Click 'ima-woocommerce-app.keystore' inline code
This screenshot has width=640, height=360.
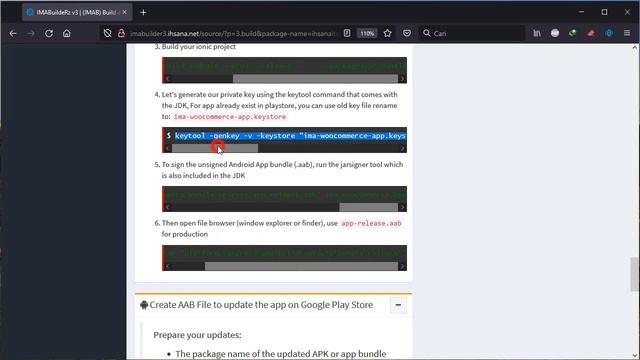[x=230, y=117]
